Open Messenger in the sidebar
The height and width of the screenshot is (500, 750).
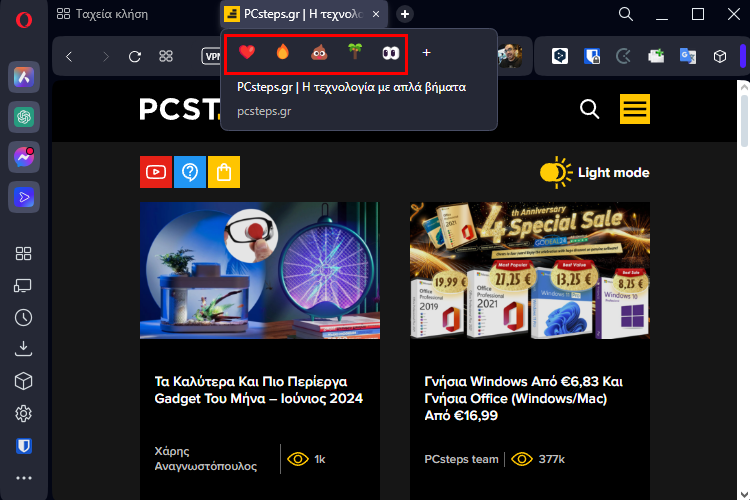(x=24, y=157)
